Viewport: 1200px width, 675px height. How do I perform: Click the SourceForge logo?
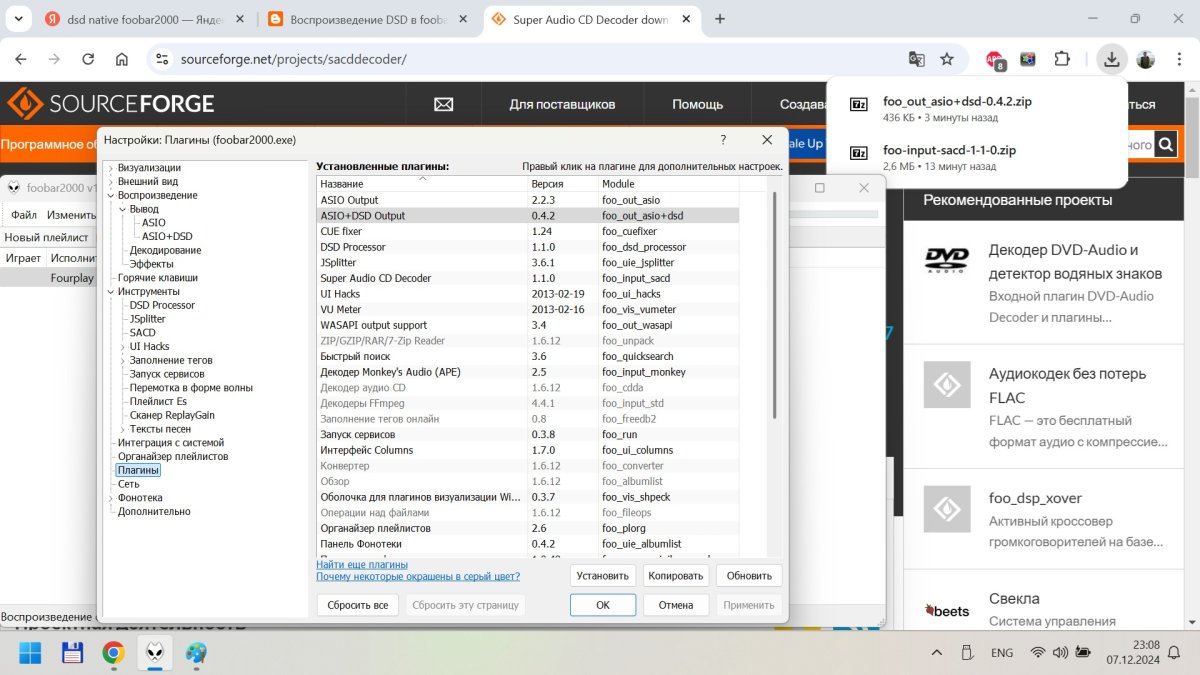pyautogui.click(x=111, y=104)
